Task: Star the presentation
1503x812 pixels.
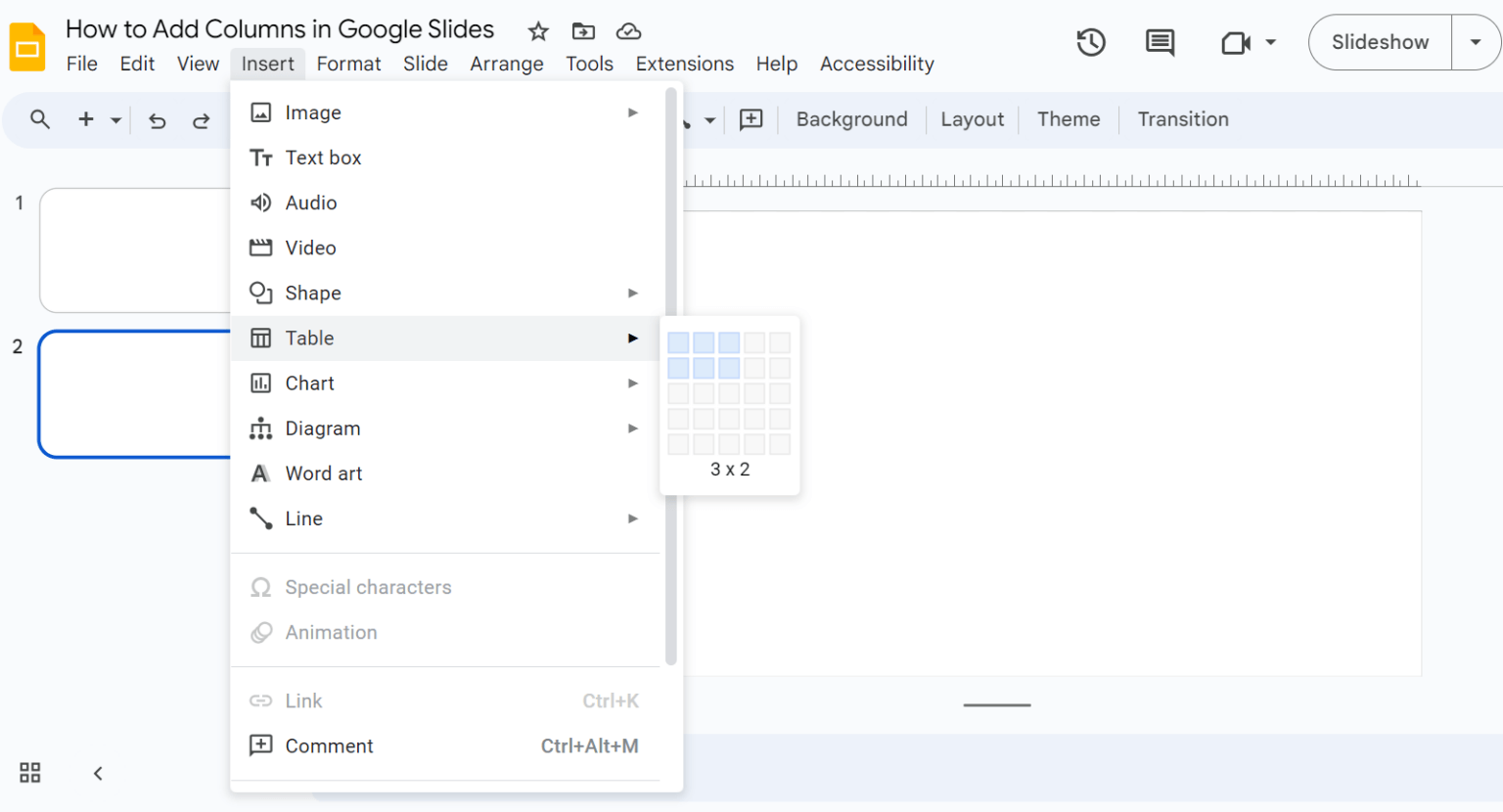Action: (x=538, y=31)
